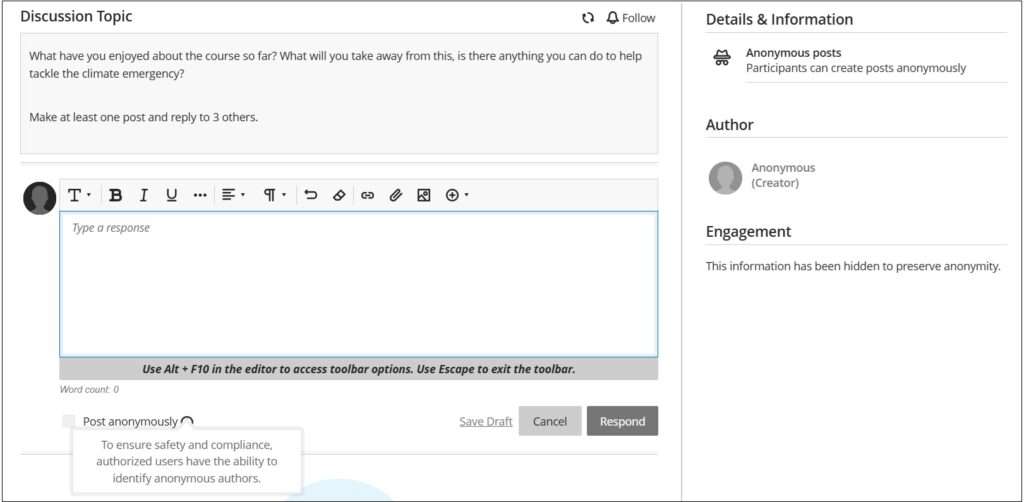
Task: Click the Alt + F10 toolbar hint bar
Action: click(359, 369)
